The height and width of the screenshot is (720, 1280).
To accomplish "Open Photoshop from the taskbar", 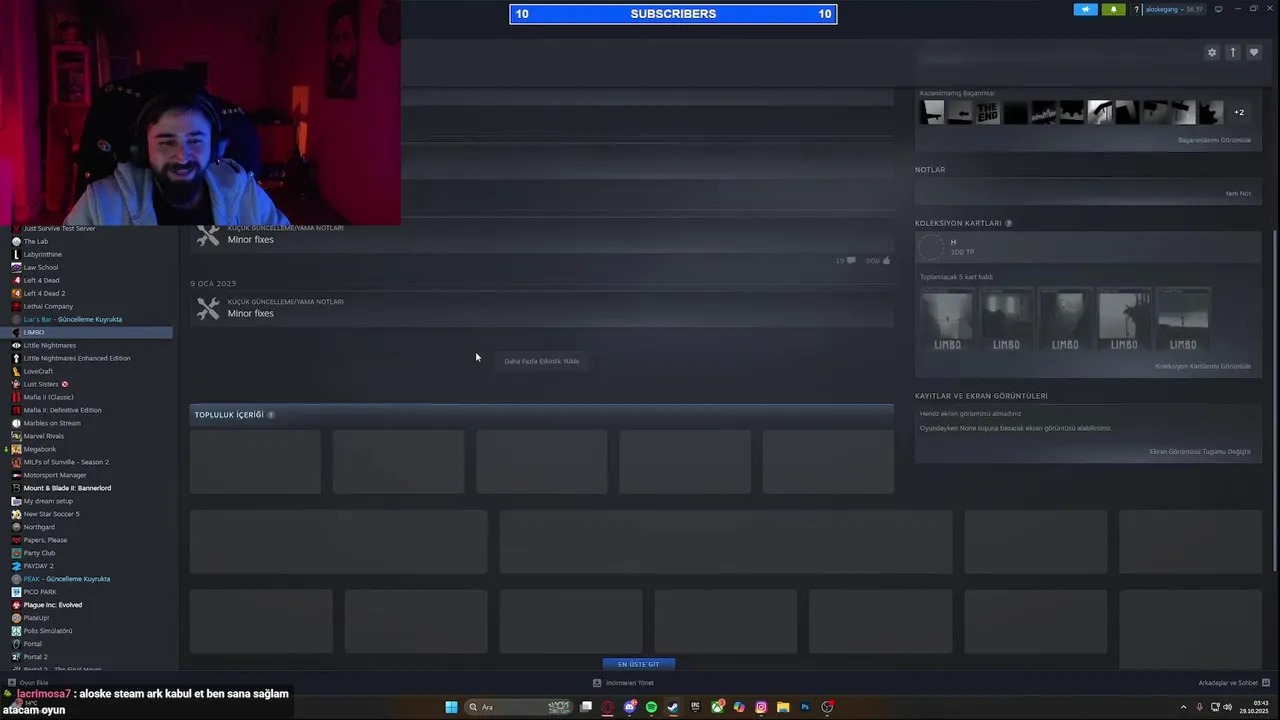I will [x=804, y=707].
